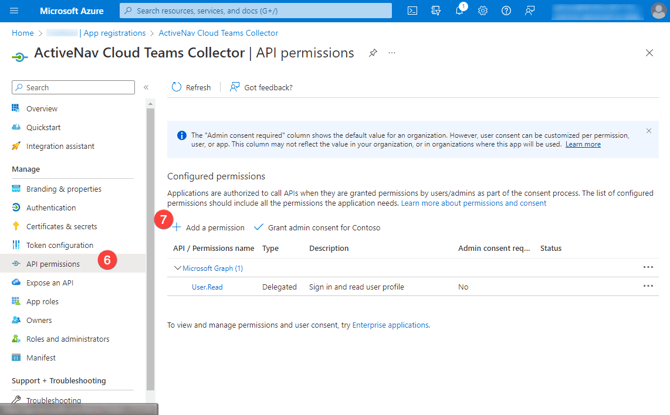Image resolution: width=670 pixels, height=415 pixels.
Task: Click the Microsoft Azure logo text
Action: (71, 11)
